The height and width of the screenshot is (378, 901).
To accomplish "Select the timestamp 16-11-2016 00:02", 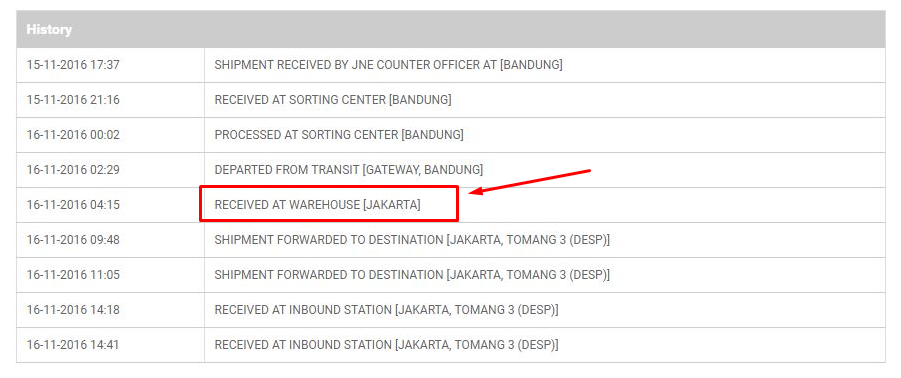I will coord(73,135).
